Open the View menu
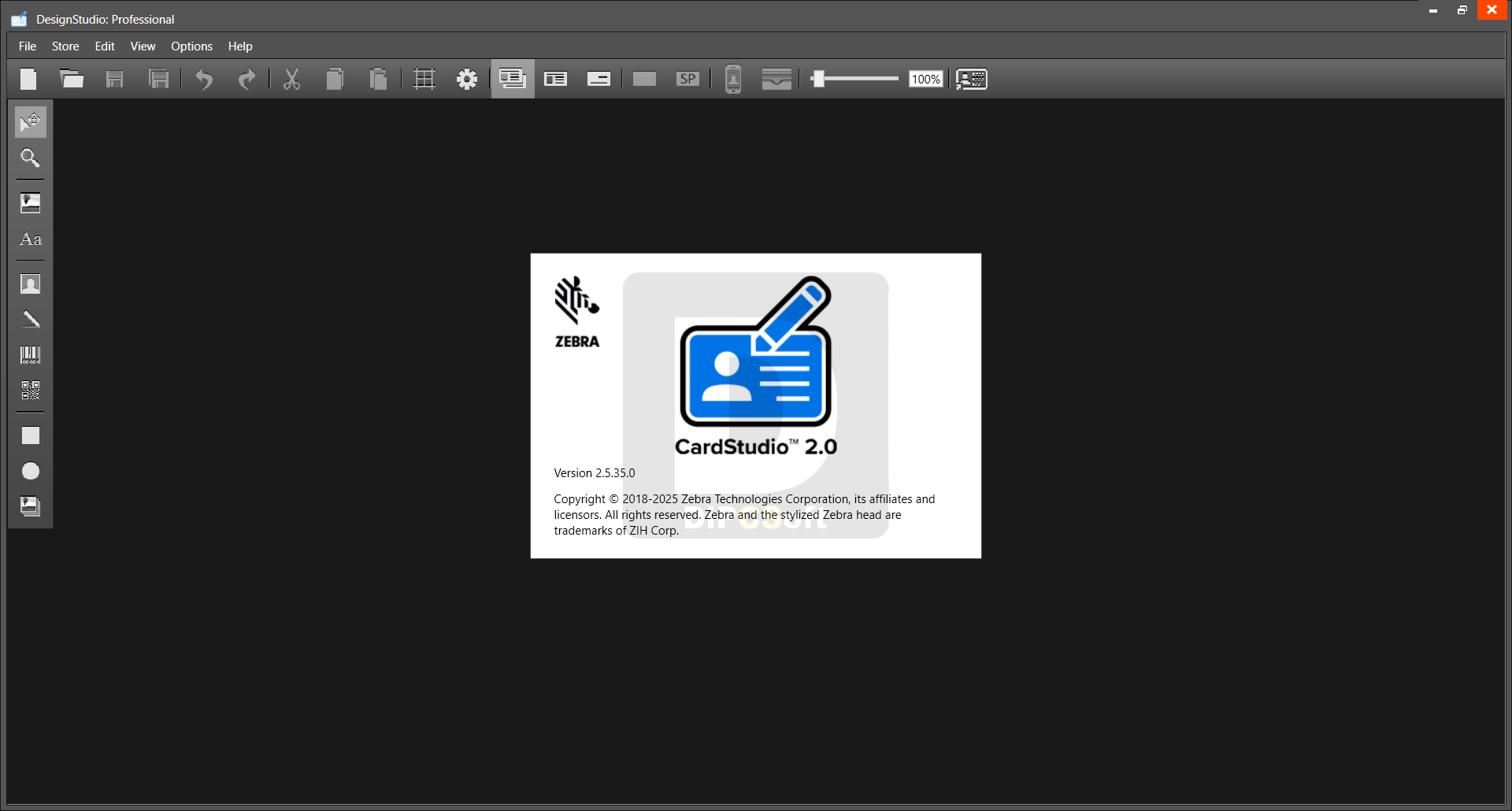Image resolution: width=1512 pixels, height=811 pixels. click(x=143, y=46)
